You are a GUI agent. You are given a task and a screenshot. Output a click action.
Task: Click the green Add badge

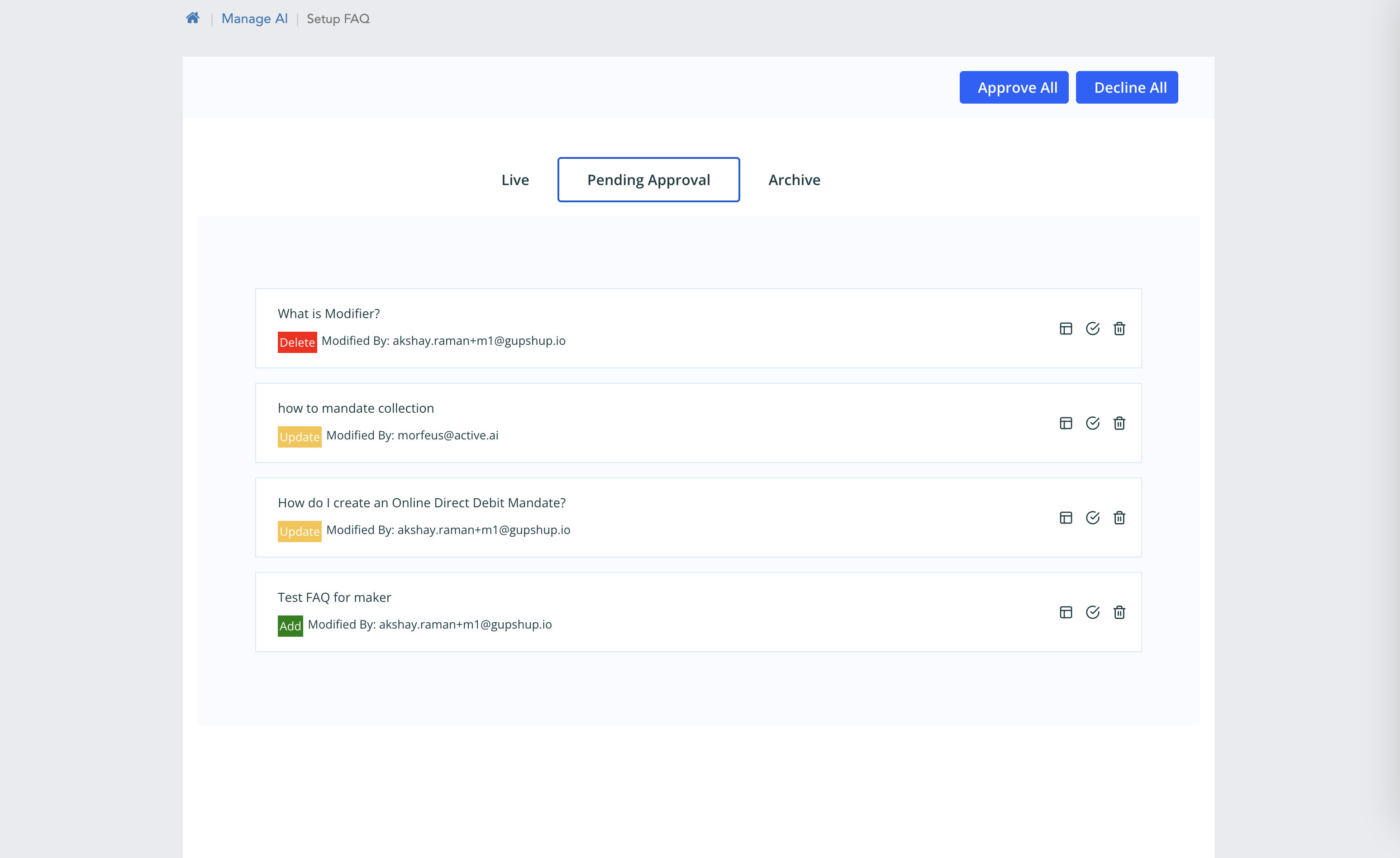pyautogui.click(x=290, y=626)
